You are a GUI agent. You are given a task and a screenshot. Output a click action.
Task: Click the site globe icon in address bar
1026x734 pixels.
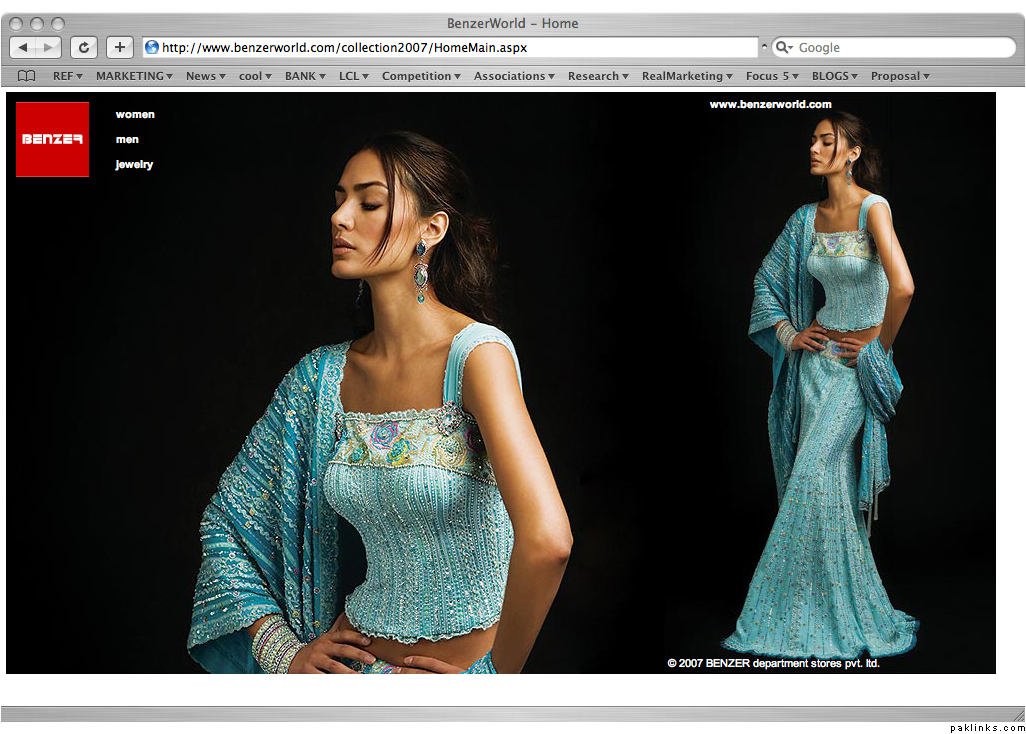152,47
